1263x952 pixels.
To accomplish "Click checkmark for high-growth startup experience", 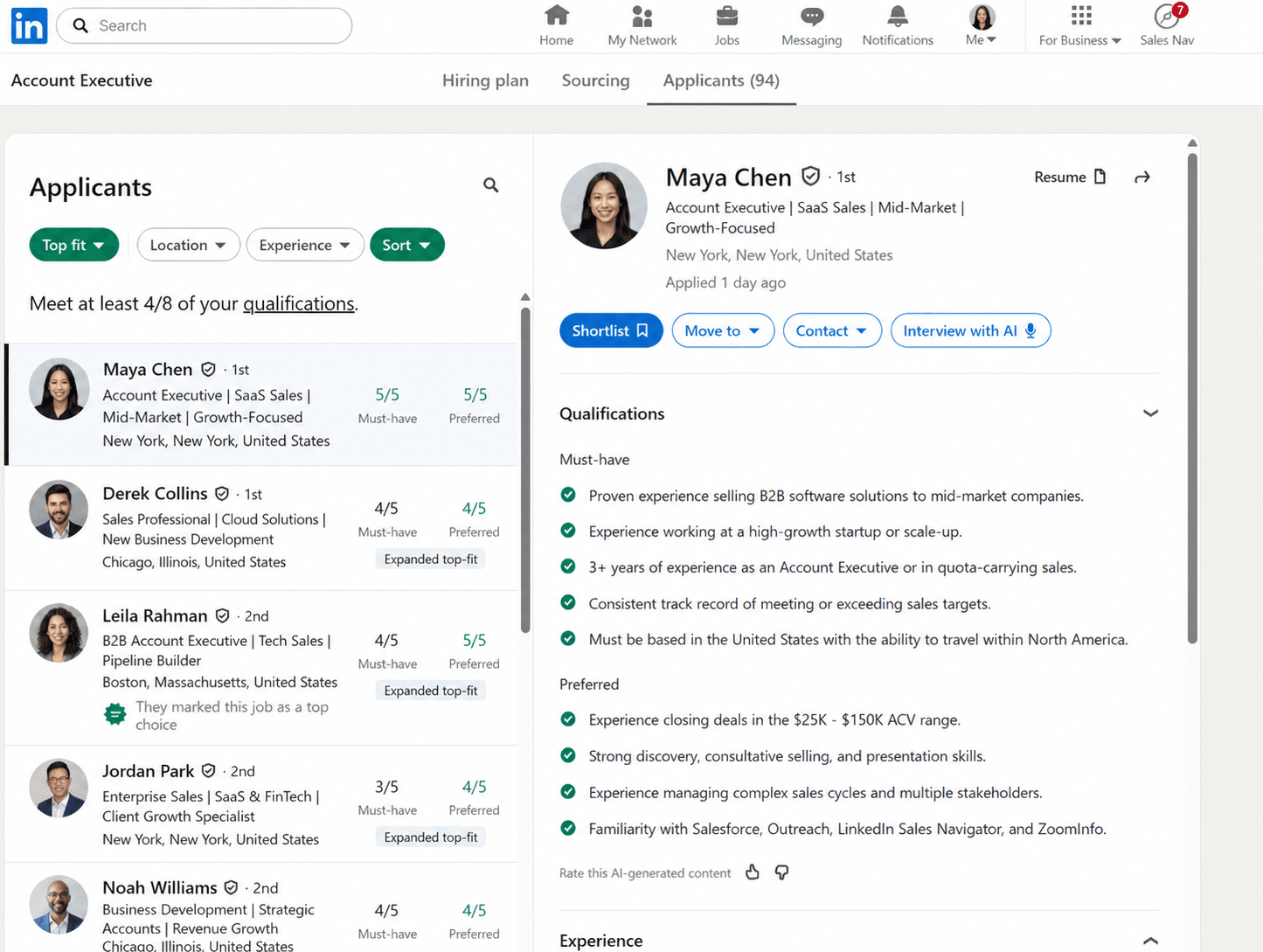I will click(568, 531).
